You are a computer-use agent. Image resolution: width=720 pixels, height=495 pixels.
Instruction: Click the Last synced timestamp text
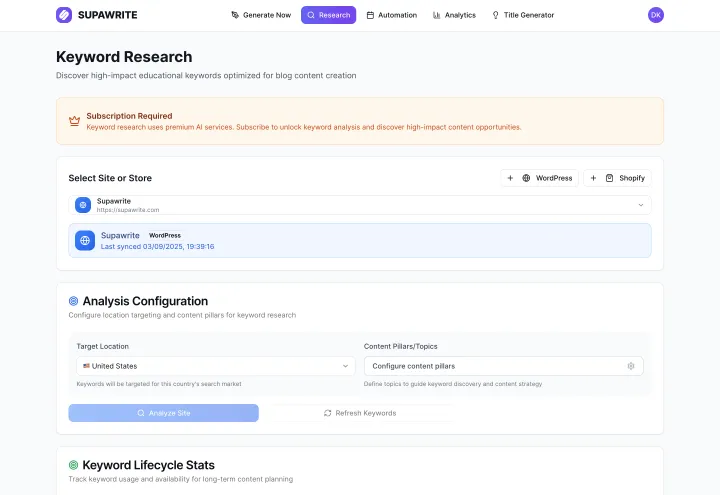[158, 247]
